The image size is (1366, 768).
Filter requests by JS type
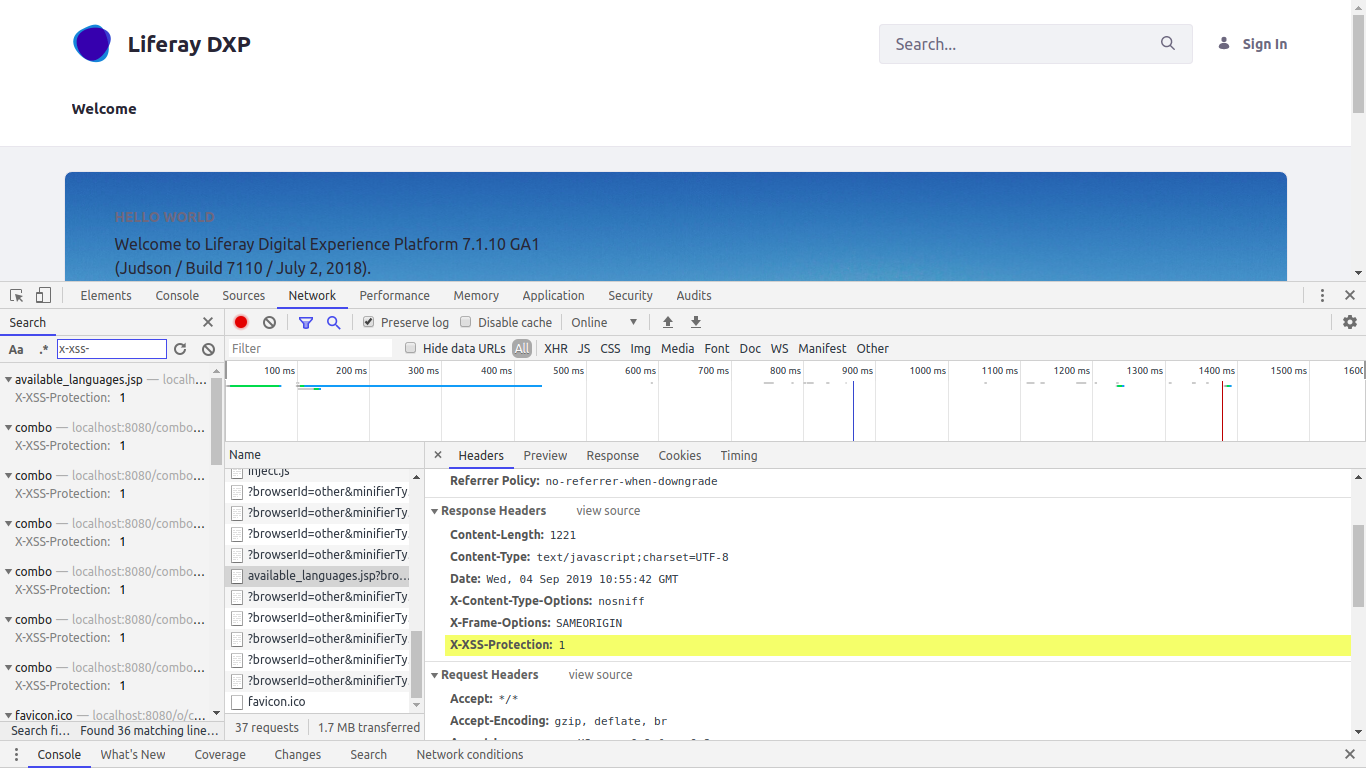[584, 348]
